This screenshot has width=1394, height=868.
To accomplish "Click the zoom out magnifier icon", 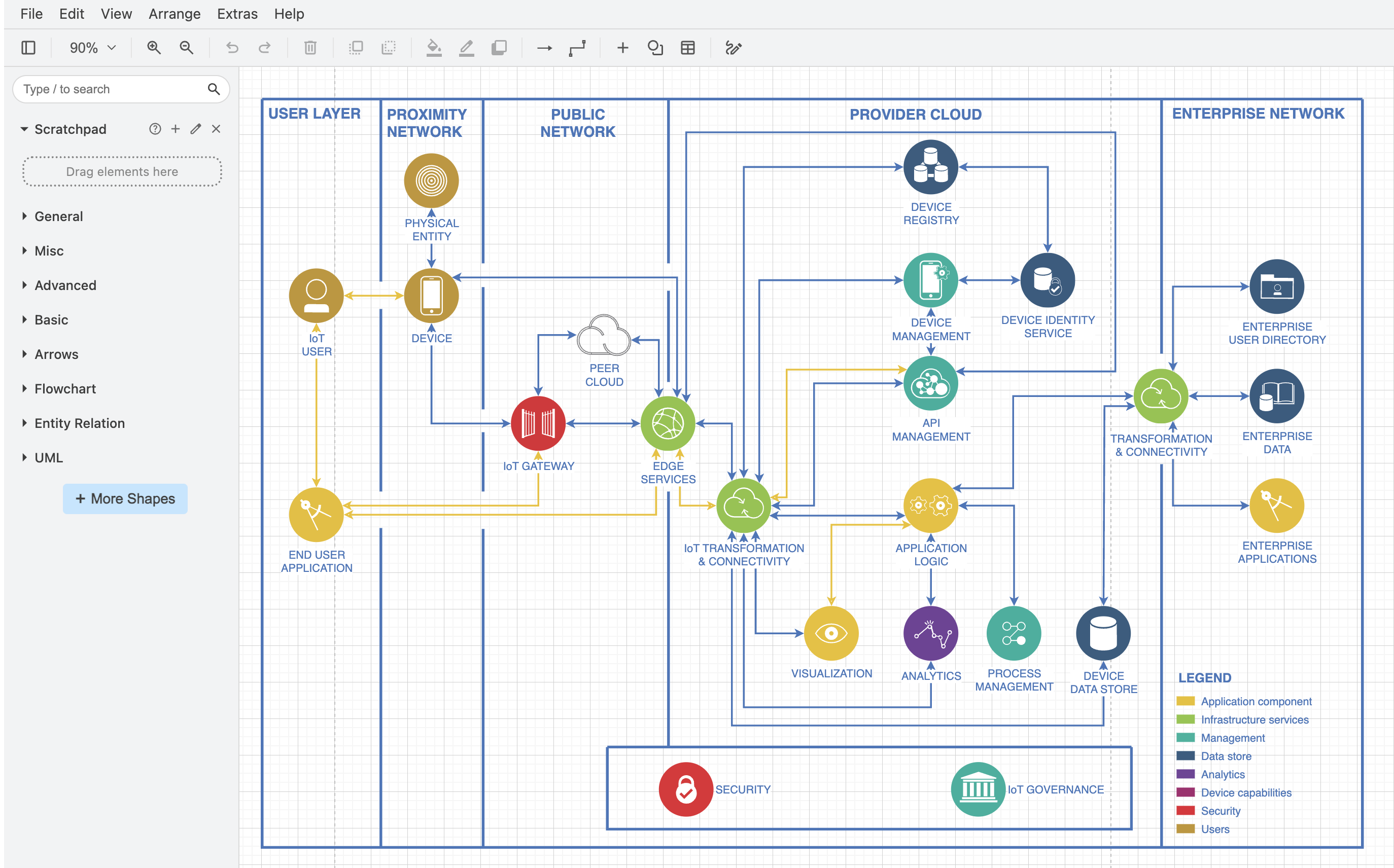I will pos(186,48).
